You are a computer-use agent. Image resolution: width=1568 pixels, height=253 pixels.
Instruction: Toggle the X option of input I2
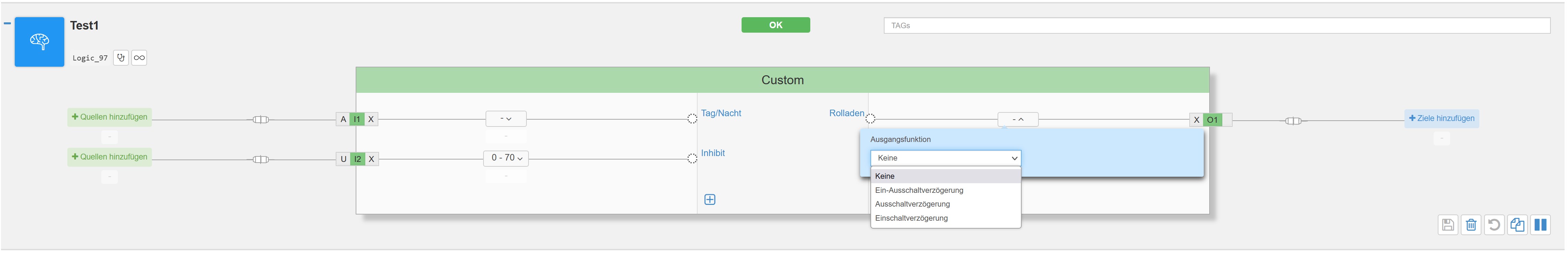(x=371, y=159)
